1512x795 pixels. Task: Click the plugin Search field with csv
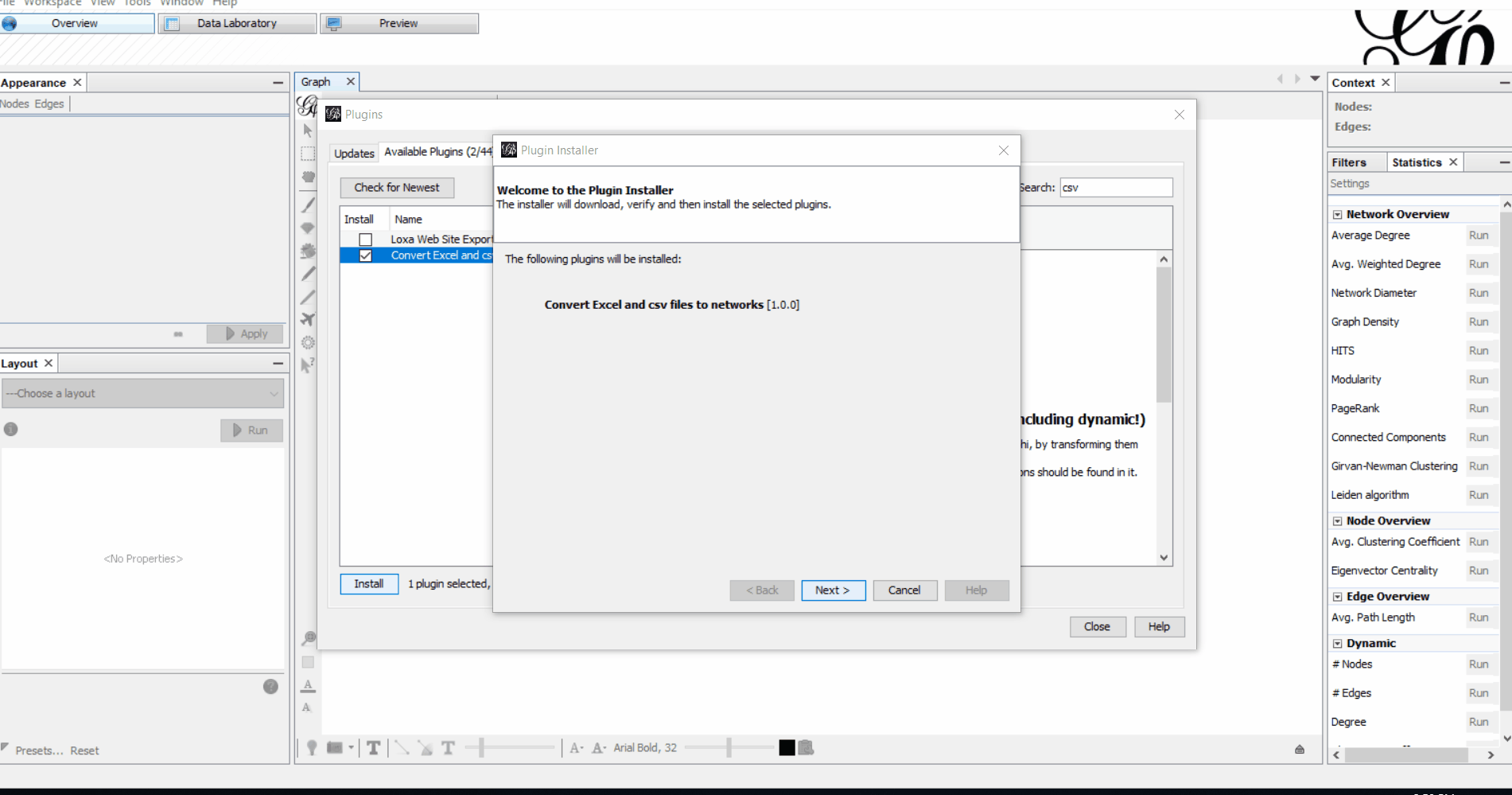[x=1116, y=188]
